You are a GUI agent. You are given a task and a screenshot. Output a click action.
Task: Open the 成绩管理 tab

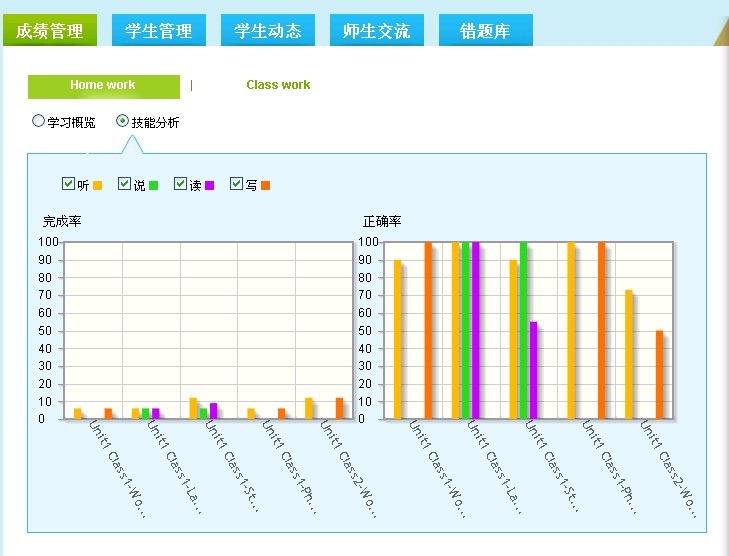point(50,31)
